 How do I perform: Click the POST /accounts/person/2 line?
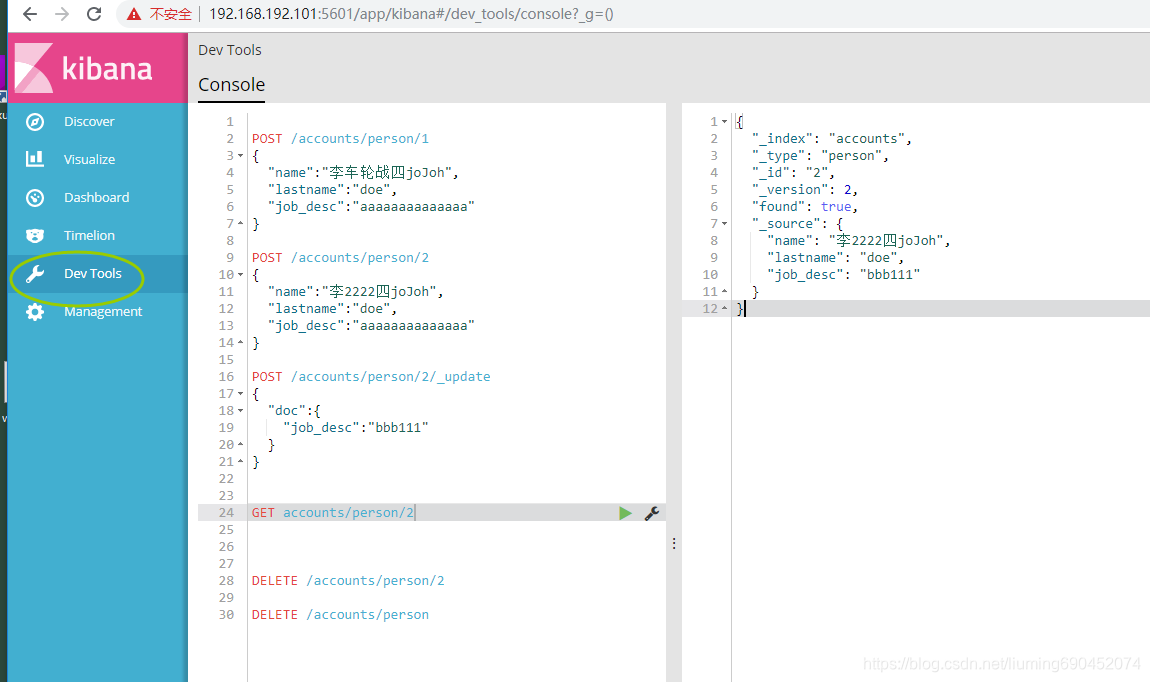(x=340, y=257)
